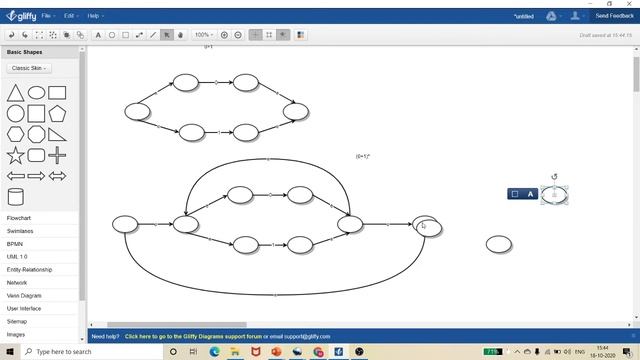
Task: Click the taskbar search box
Action: [91, 352]
